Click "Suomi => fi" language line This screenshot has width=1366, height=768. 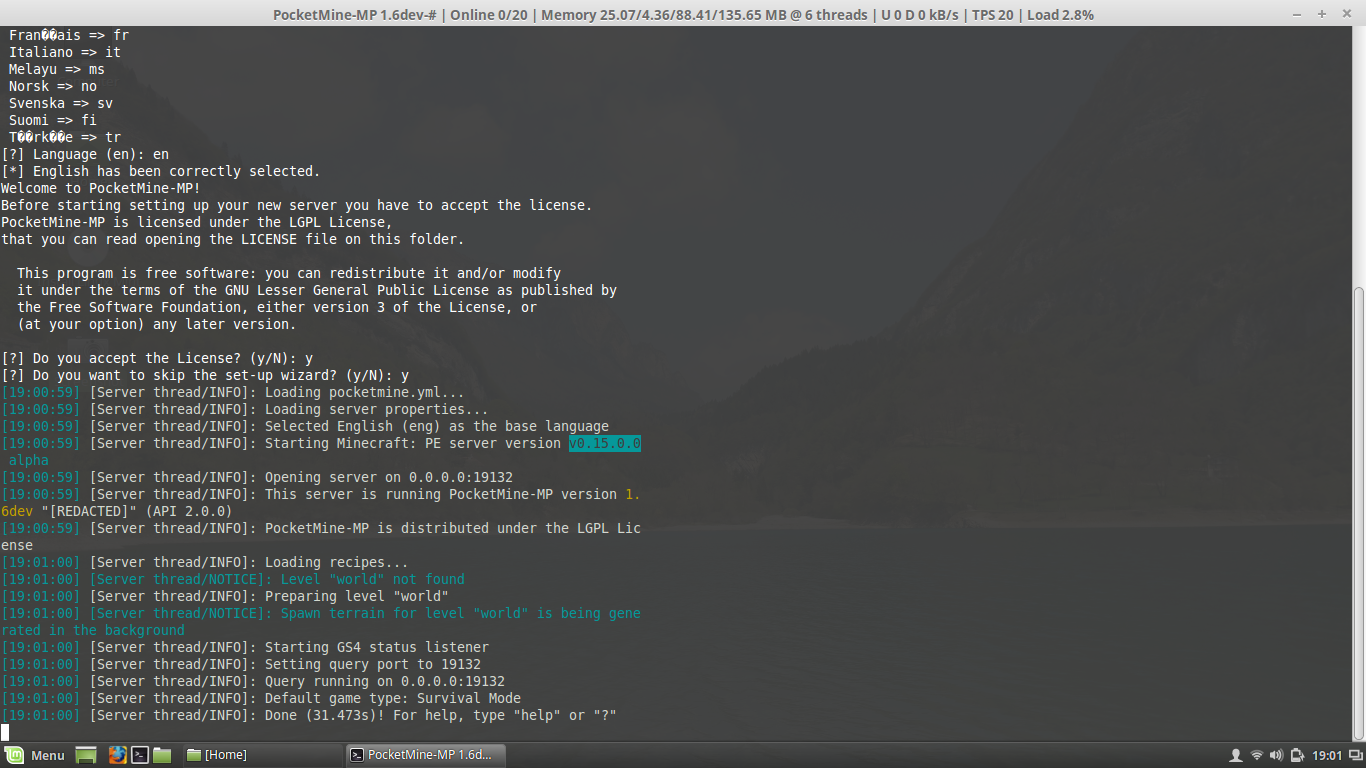pos(53,120)
